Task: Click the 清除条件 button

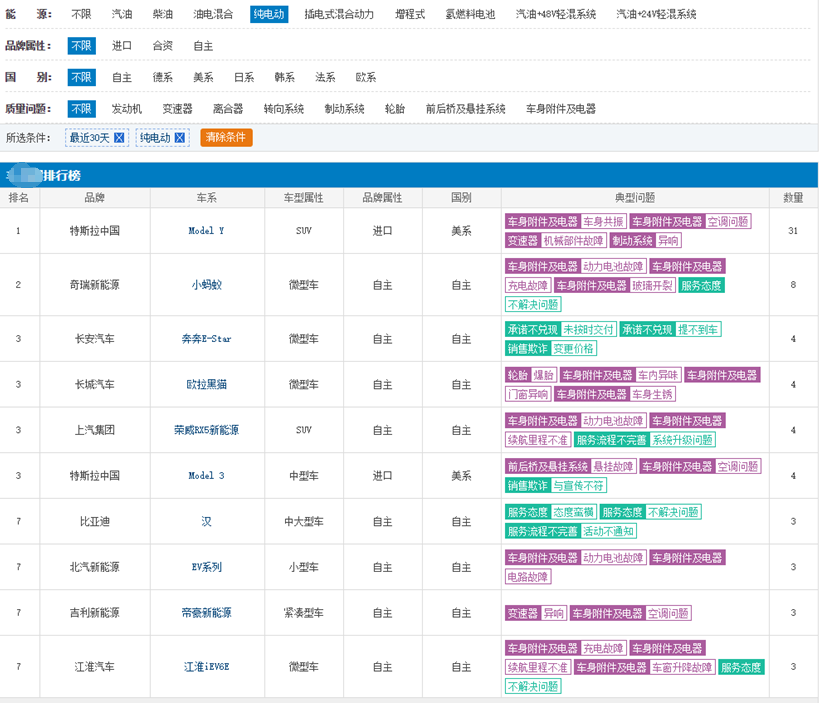Action: 226,138
